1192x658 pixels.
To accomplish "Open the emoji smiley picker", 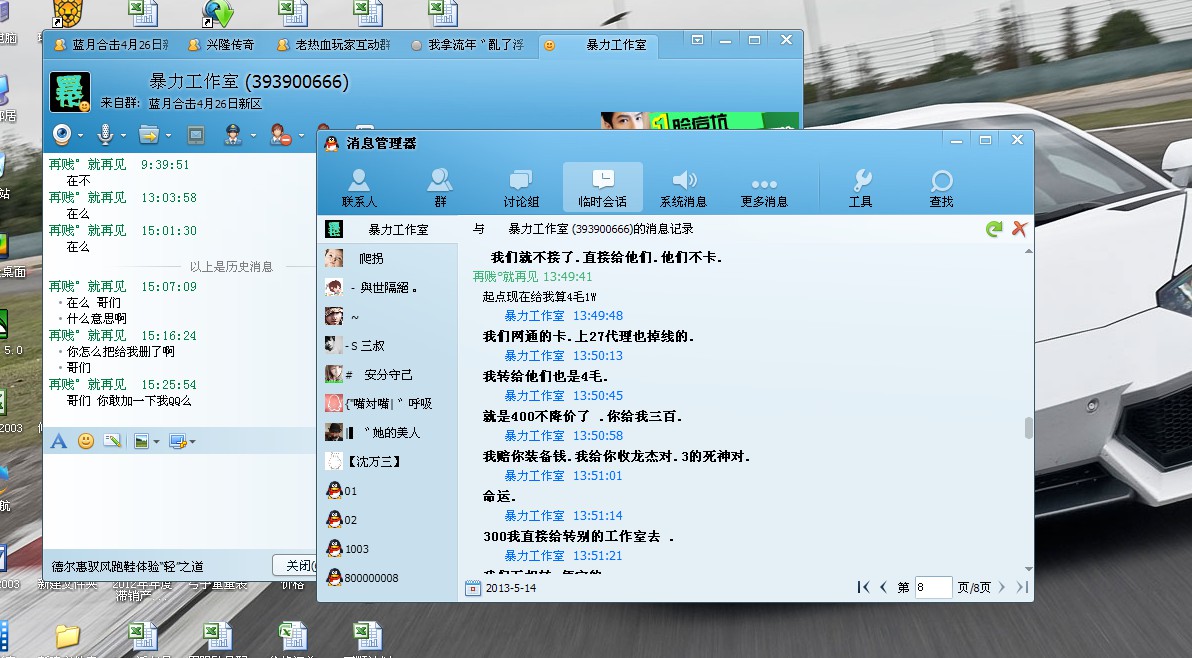I will click(86, 441).
